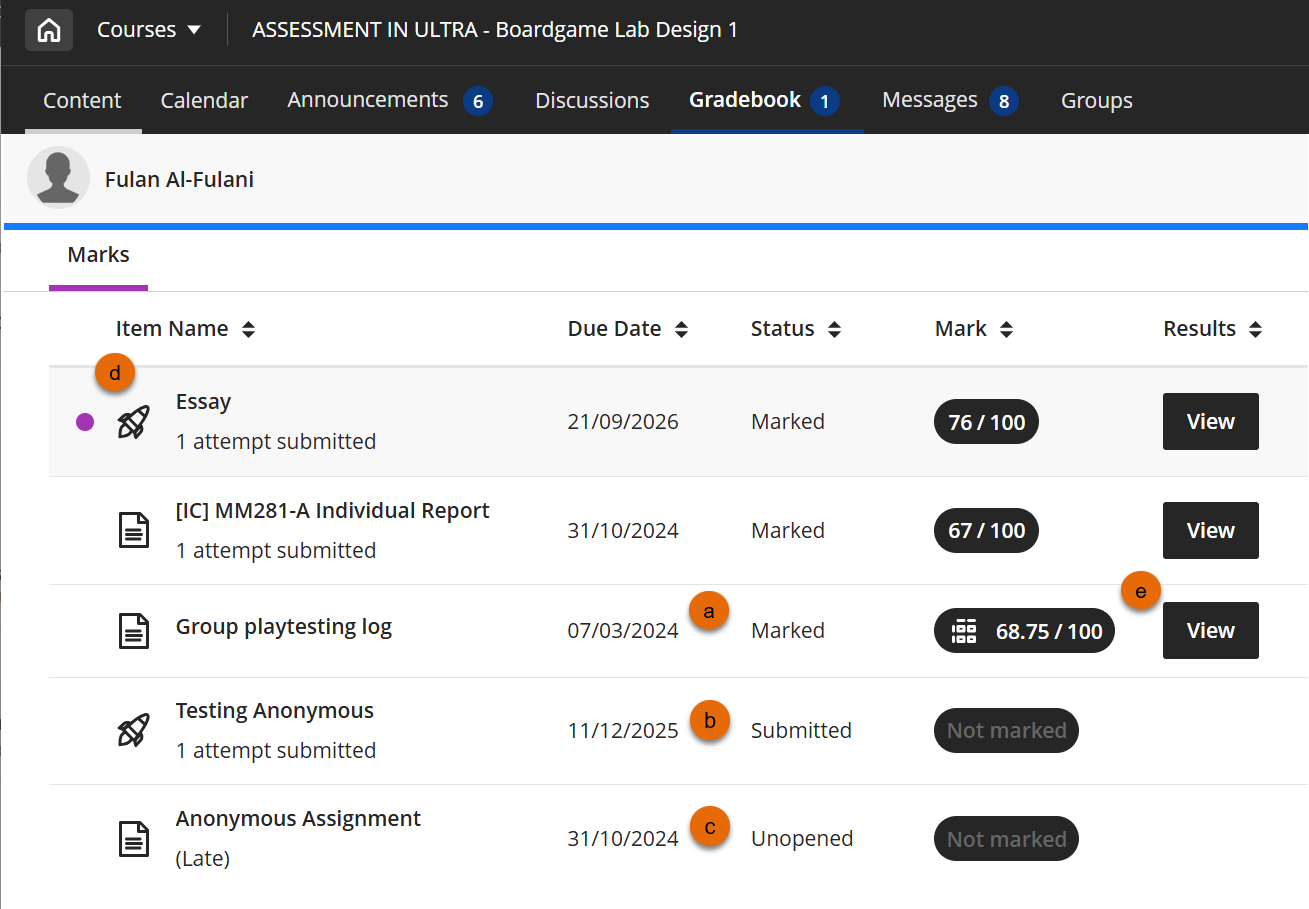The height and width of the screenshot is (909, 1309).
Task: Click due date 11/12/2025
Action: (623, 731)
